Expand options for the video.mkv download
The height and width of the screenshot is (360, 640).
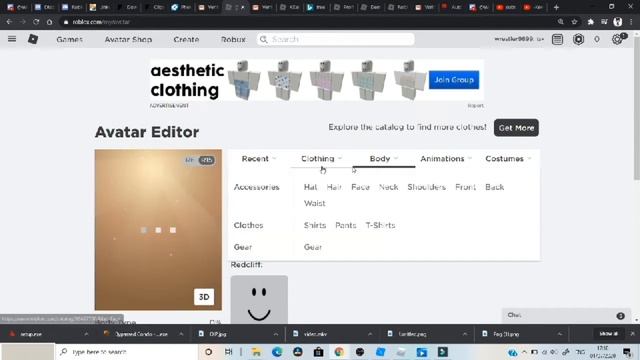point(370,334)
